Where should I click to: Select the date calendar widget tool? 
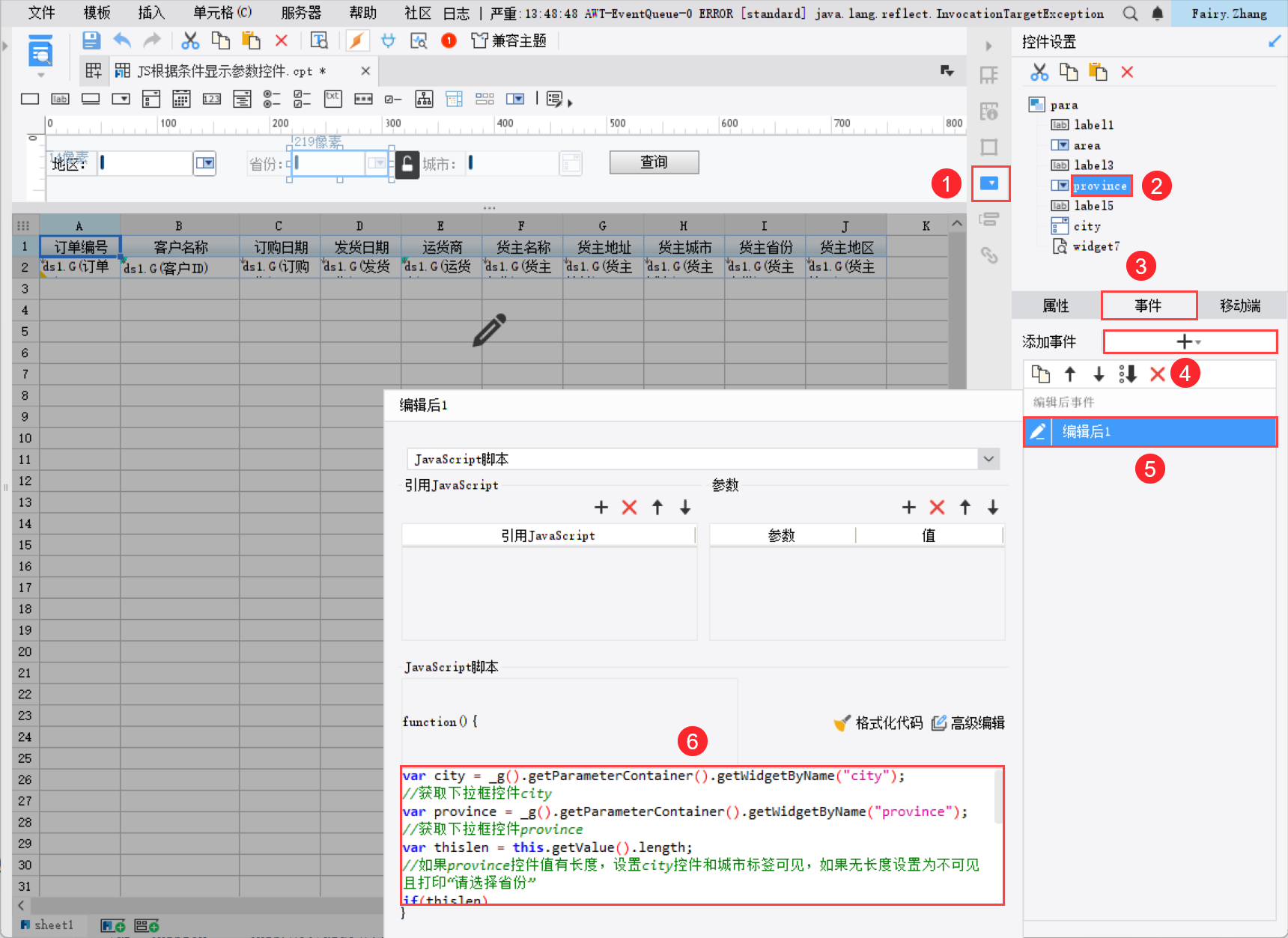(181, 99)
